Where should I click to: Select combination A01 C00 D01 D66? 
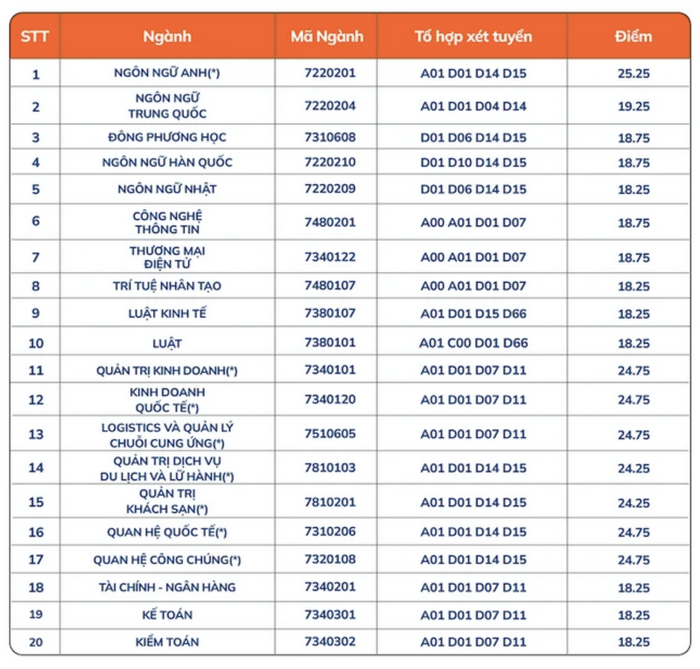tap(473, 343)
